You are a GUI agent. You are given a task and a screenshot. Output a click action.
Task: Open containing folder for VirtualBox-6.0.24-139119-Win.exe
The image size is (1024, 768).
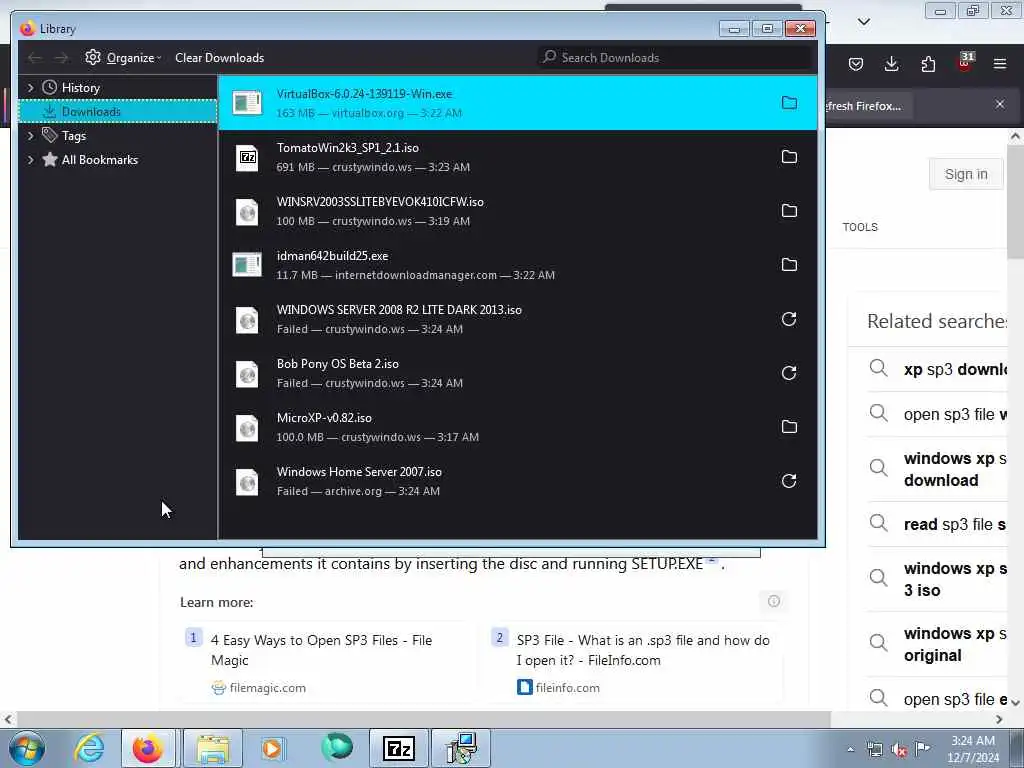[789, 103]
